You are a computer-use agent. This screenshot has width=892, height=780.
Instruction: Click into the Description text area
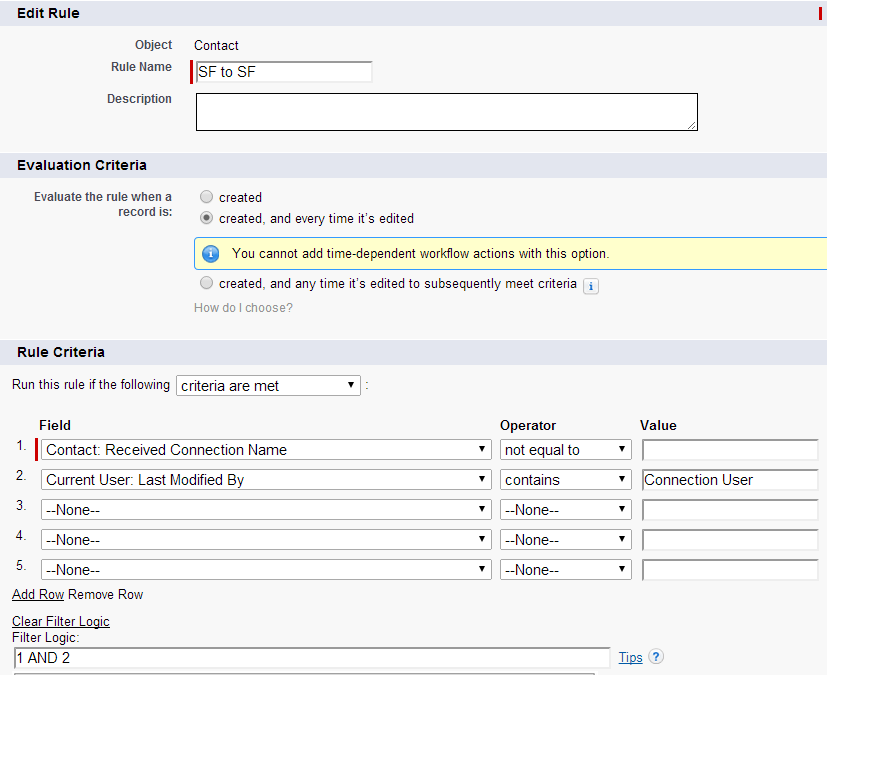pyautogui.click(x=446, y=112)
